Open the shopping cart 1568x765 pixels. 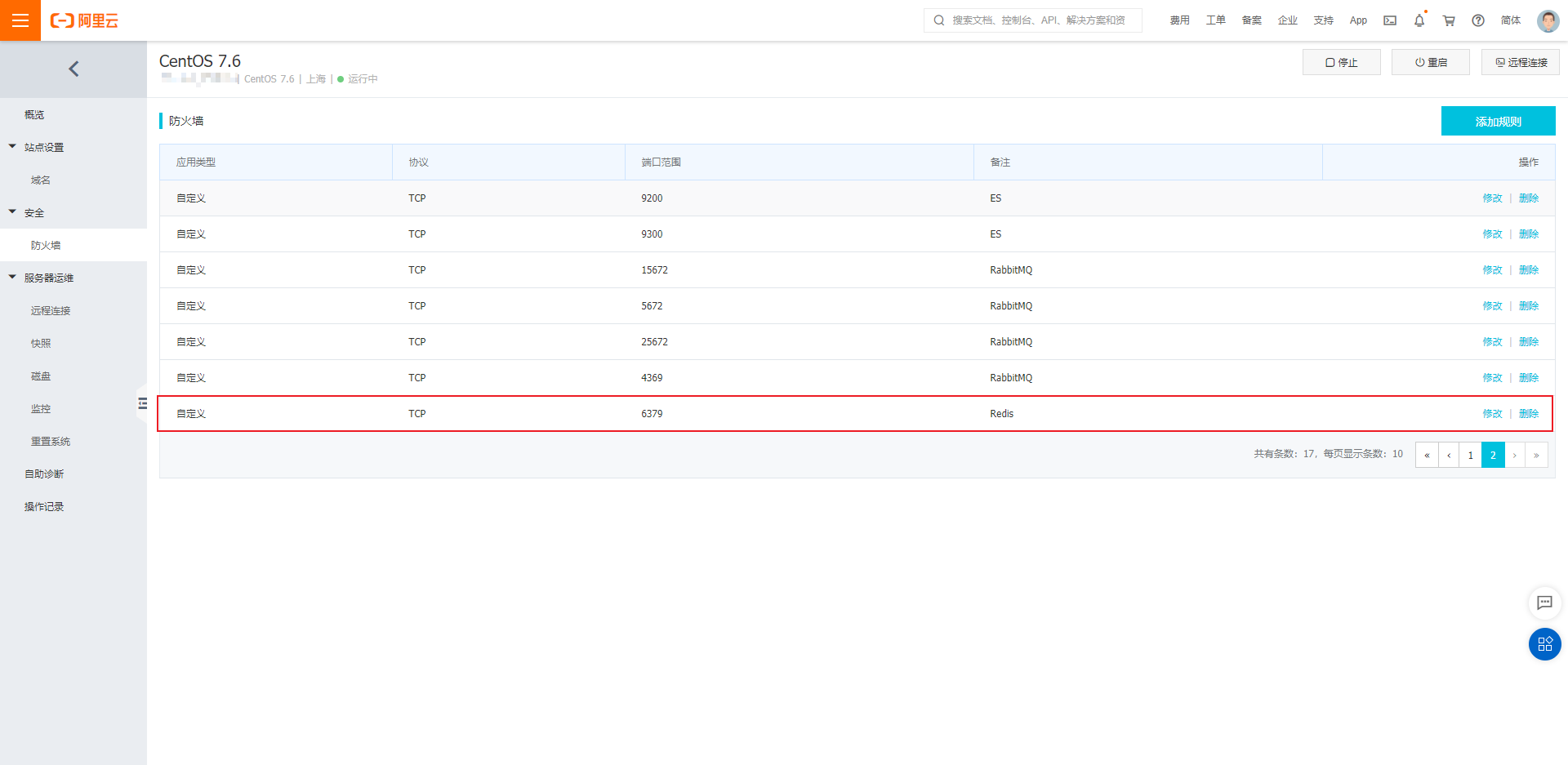tap(1448, 20)
